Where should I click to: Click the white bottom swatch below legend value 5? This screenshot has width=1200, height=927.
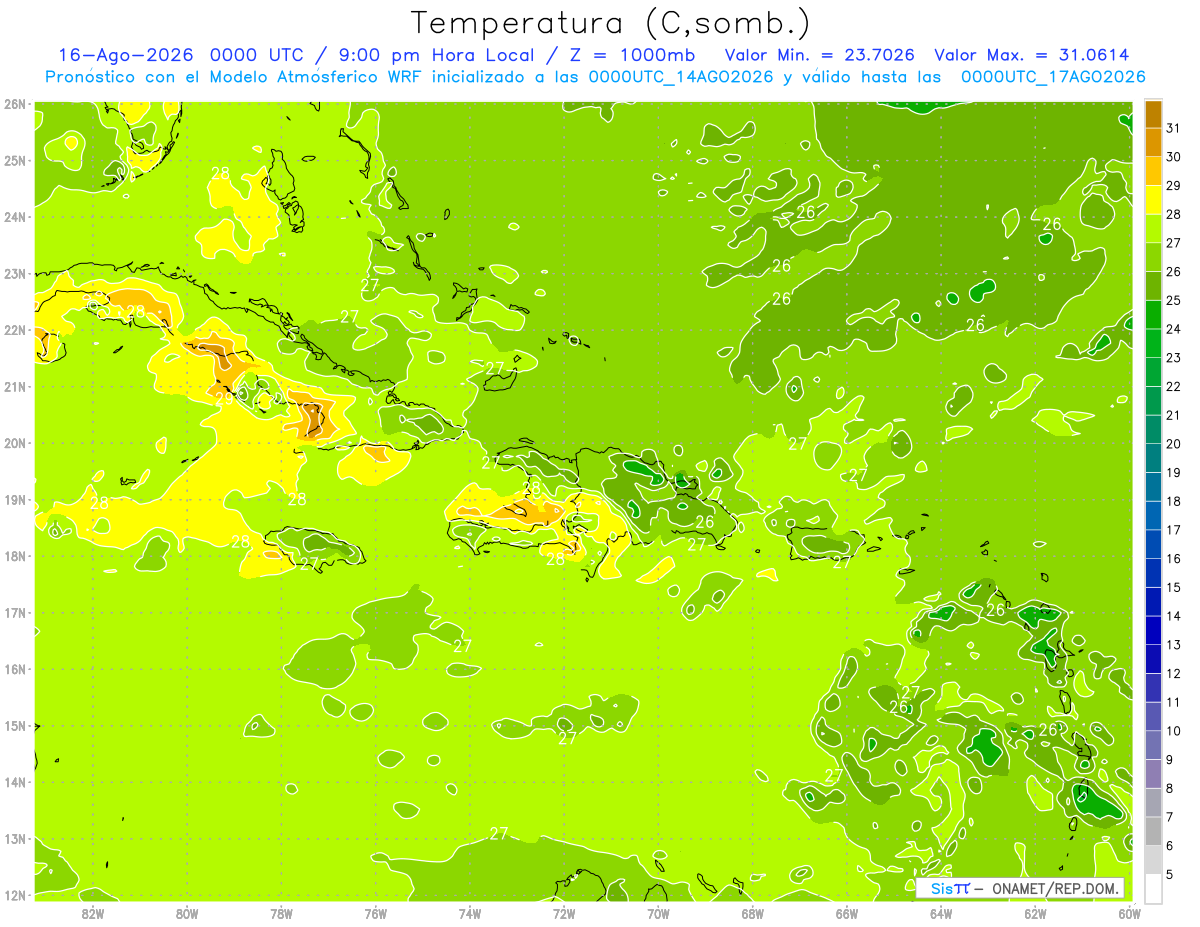[x=1153, y=888]
